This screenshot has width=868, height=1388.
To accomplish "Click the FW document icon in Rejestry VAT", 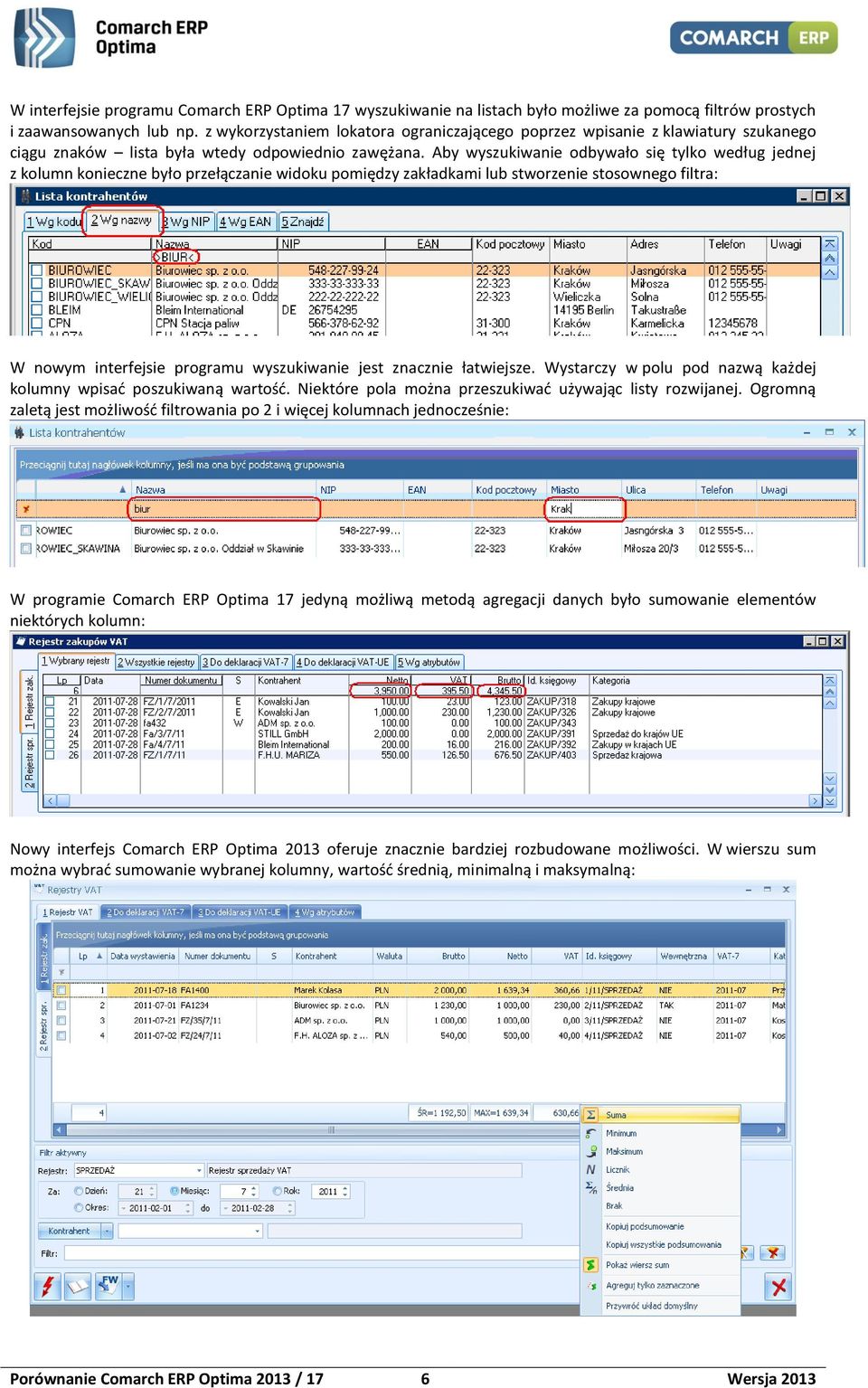I will point(108,1285).
